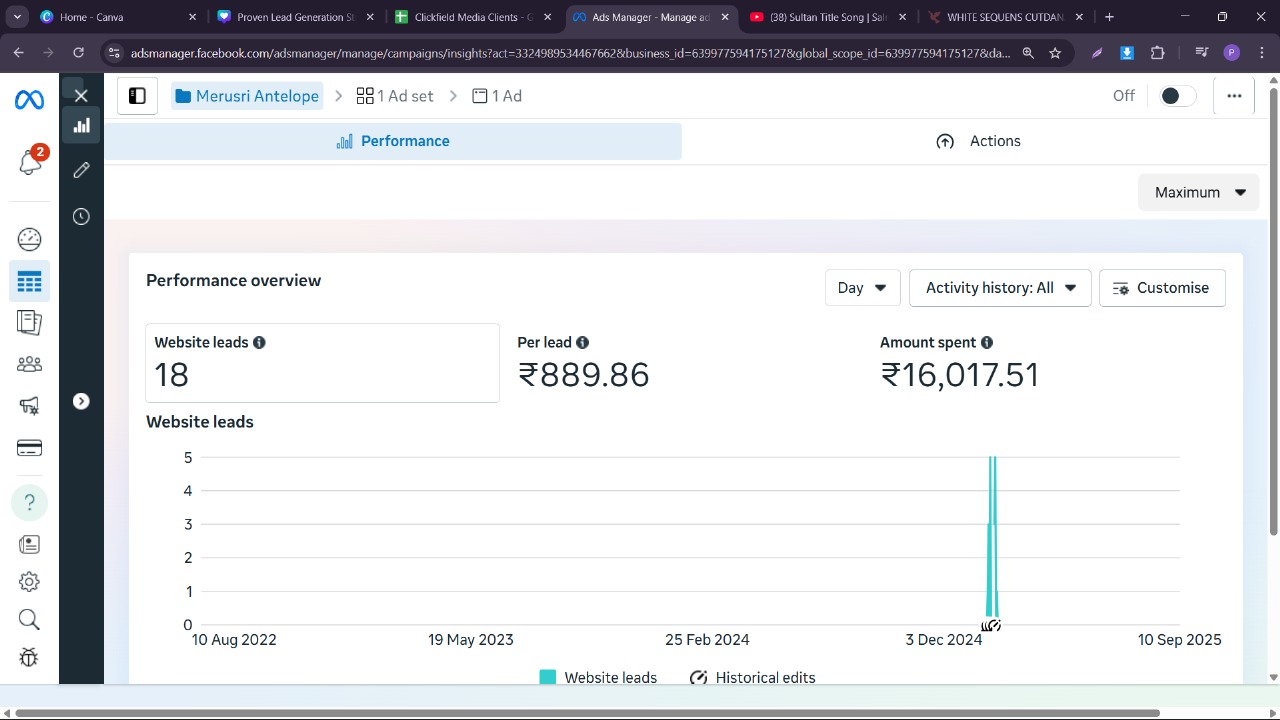Open the history clock icon
Viewport: 1280px width, 720px height.
[x=81, y=217]
